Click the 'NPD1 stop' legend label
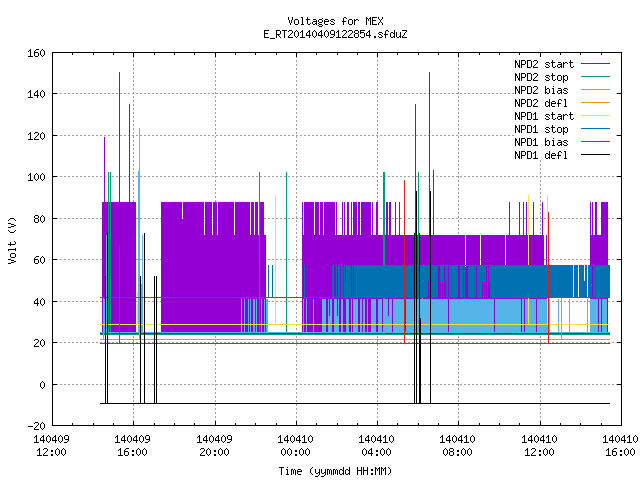The image size is (640, 480). pyautogui.click(x=541, y=129)
